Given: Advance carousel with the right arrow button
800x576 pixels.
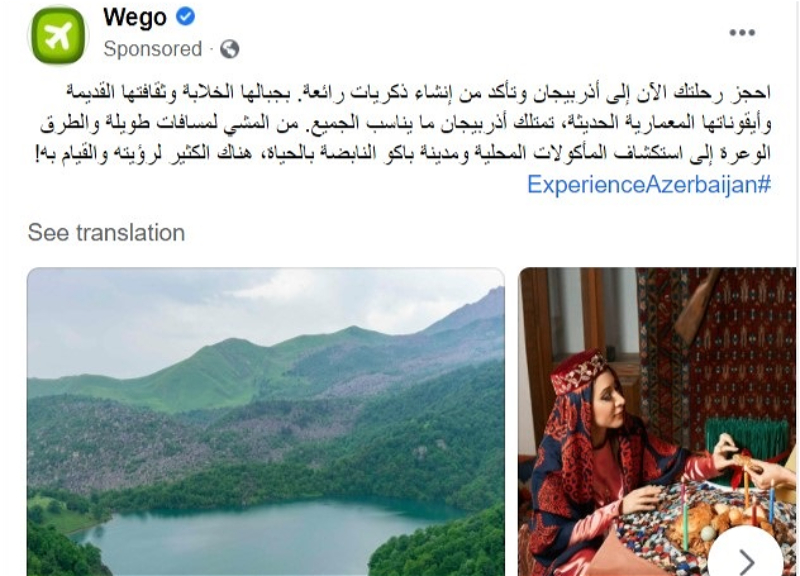Looking at the screenshot, I should (745, 557).
